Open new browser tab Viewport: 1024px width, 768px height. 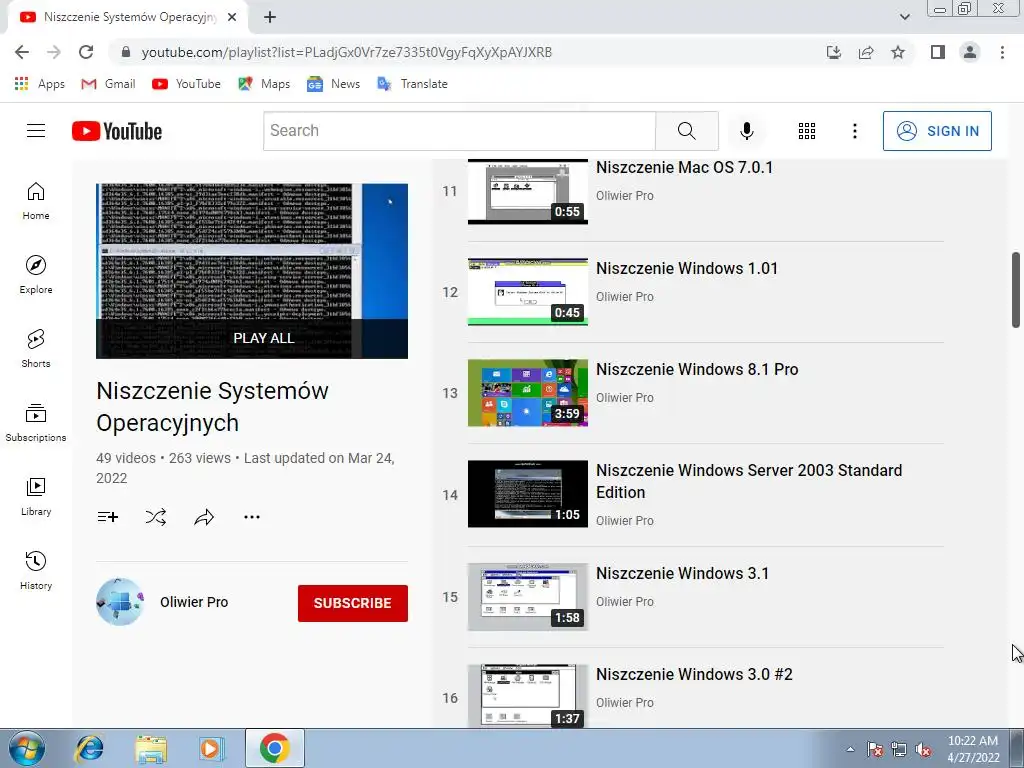tap(270, 18)
